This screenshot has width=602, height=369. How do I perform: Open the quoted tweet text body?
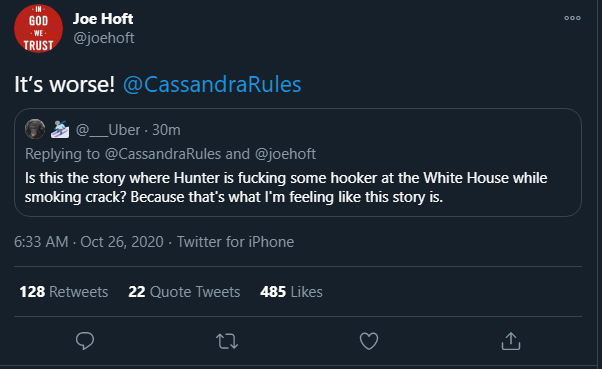pyautogui.click(x=286, y=187)
